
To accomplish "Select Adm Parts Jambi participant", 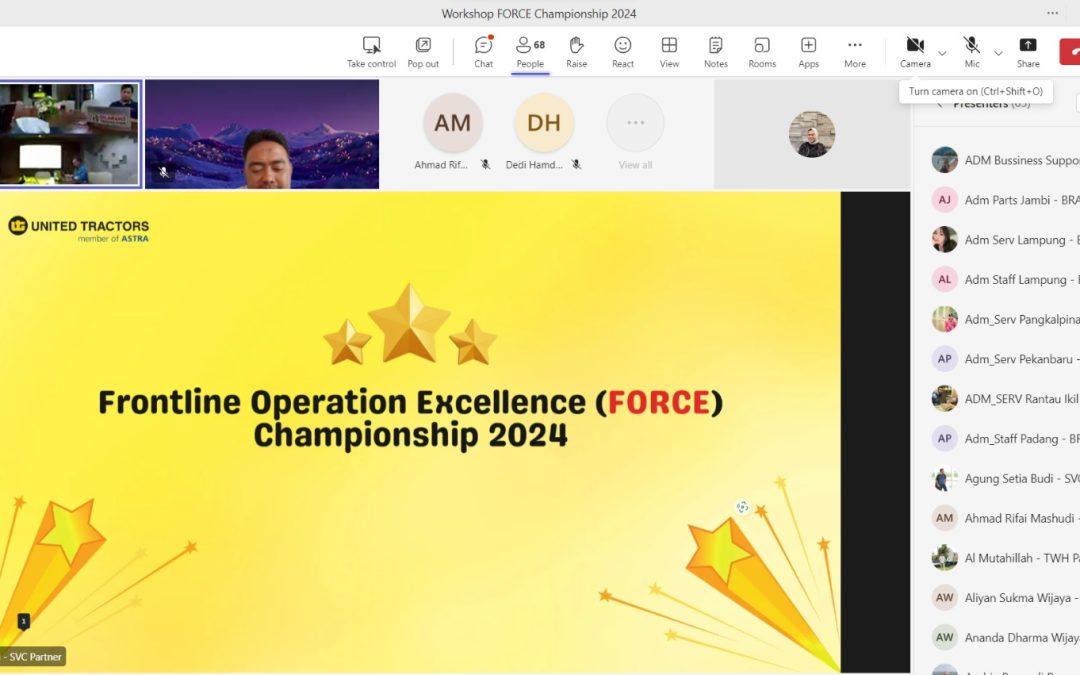I will (x=1006, y=200).
